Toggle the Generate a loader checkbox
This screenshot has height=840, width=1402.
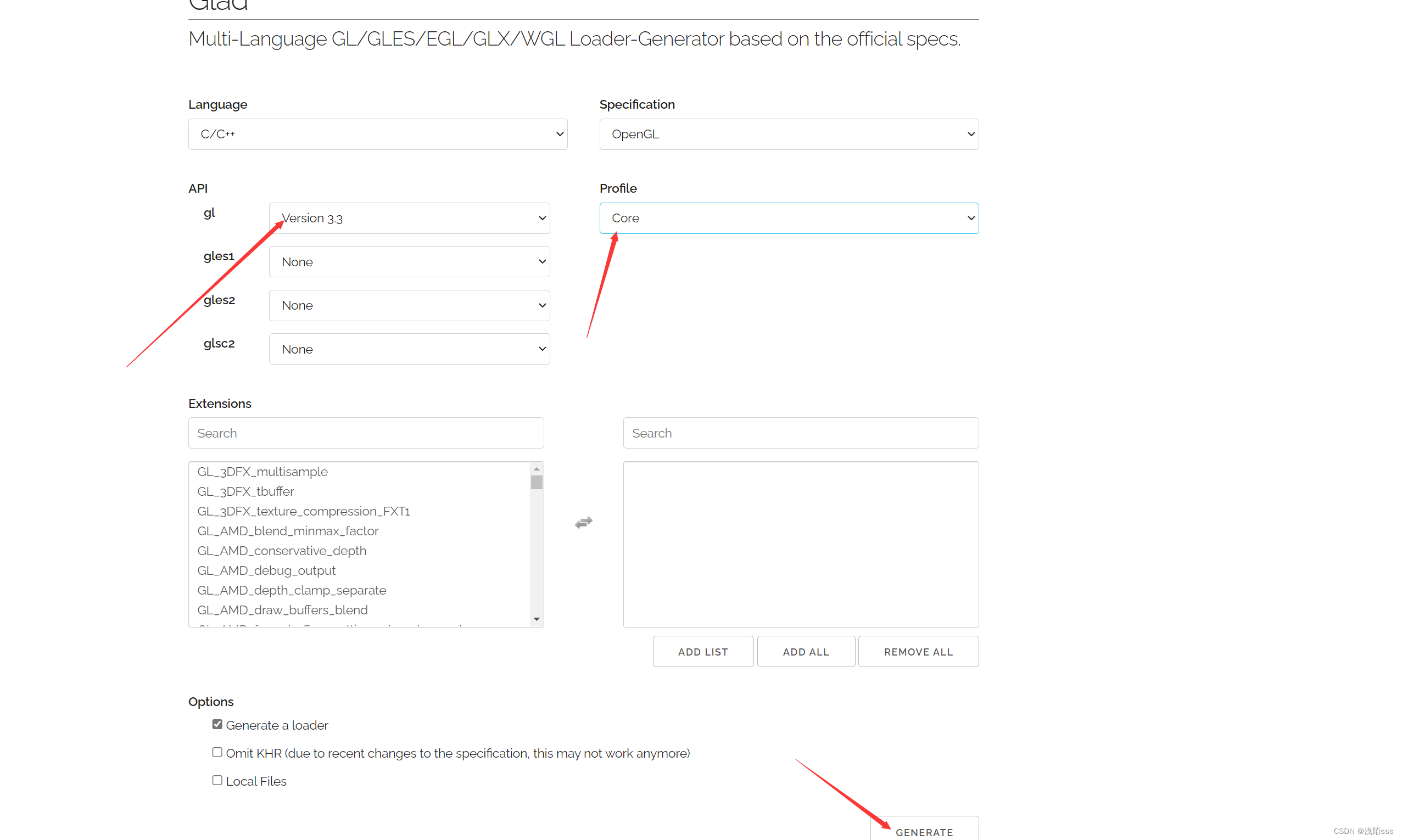click(217, 724)
